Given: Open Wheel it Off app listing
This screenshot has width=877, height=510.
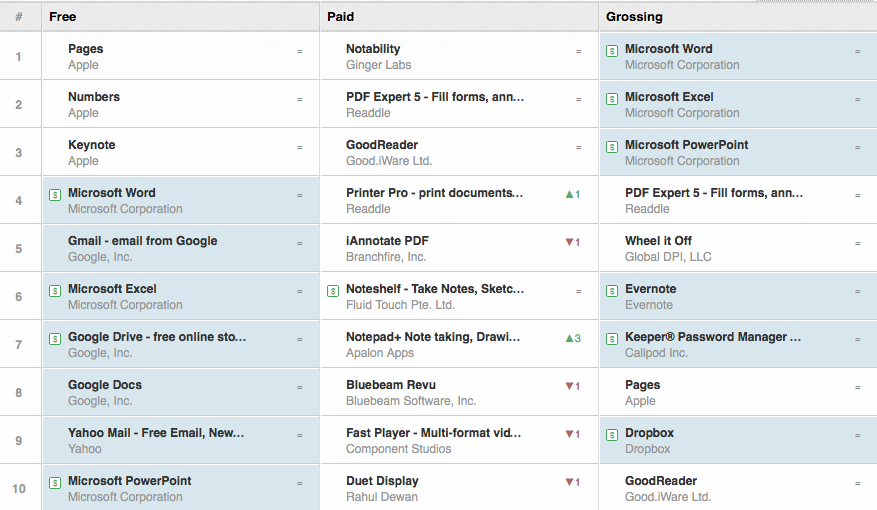Looking at the screenshot, I should point(658,241).
